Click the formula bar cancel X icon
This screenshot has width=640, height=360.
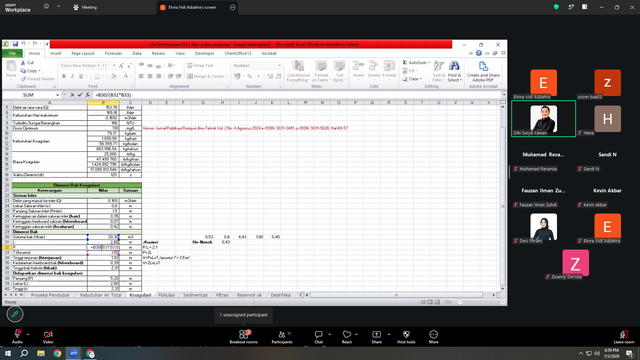point(72,95)
